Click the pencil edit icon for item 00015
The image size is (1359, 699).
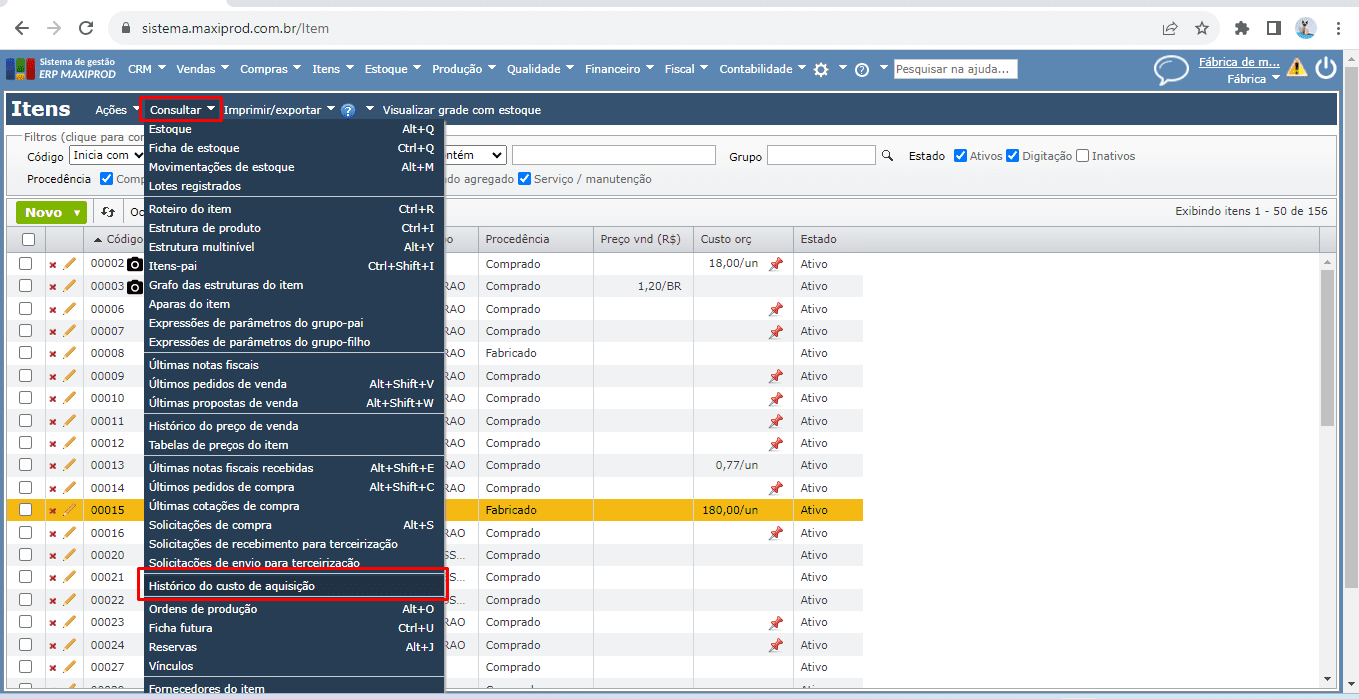(x=69, y=510)
